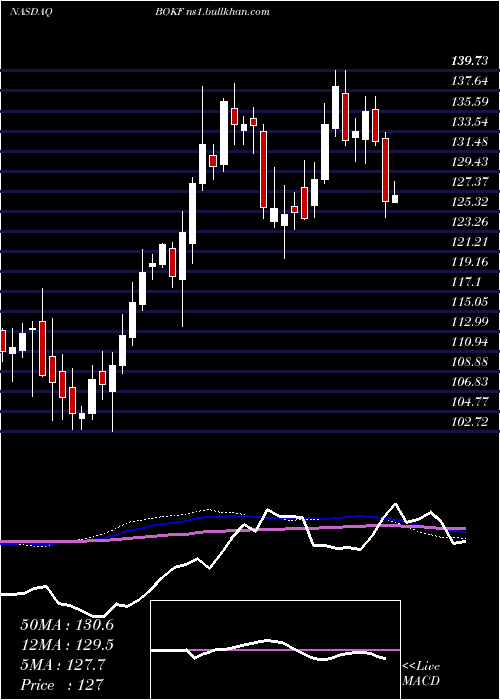Screen dimensions: 500x700
Task: Click the NASDAQ exchange label
Action: click(x=31, y=12)
